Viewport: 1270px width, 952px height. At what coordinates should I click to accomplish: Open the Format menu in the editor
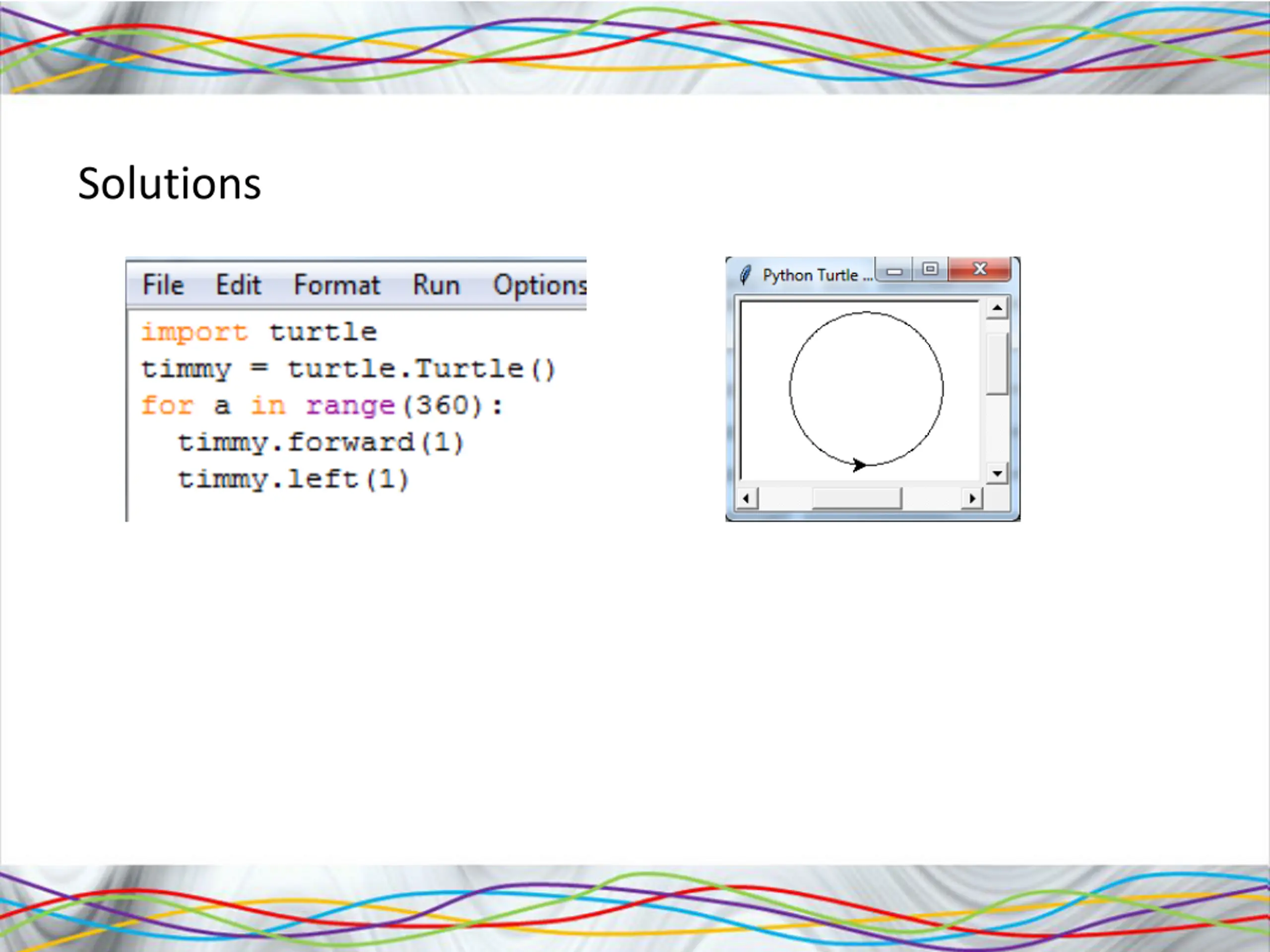[x=337, y=285]
